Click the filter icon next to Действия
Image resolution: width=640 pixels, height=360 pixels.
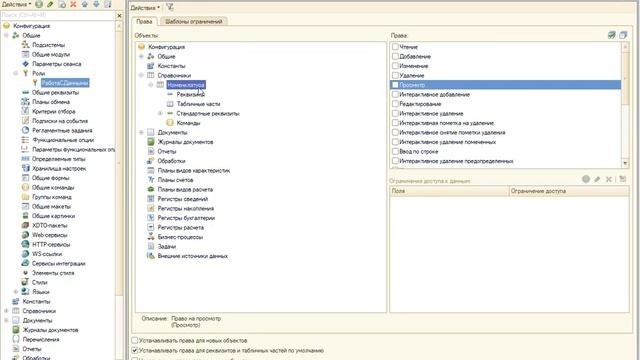tap(170, 7)
